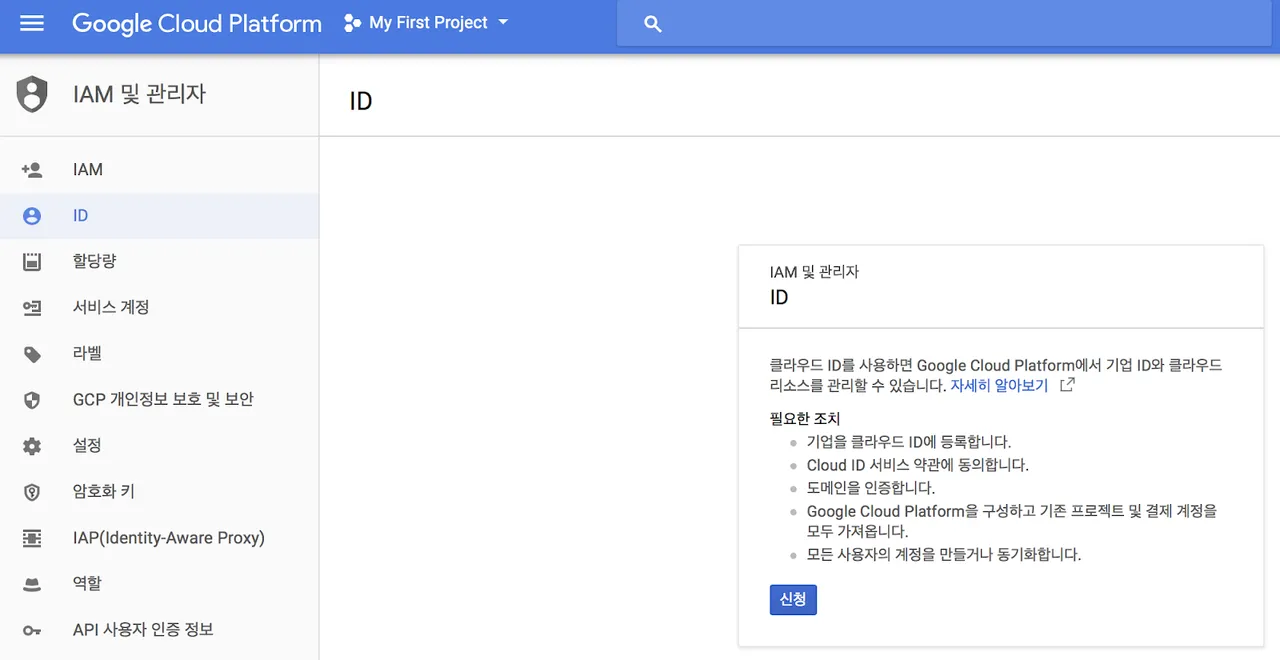Screen dimensions: 1280x660
Task: Click the quota icon next to 할당량
Action: click(32, 262)
